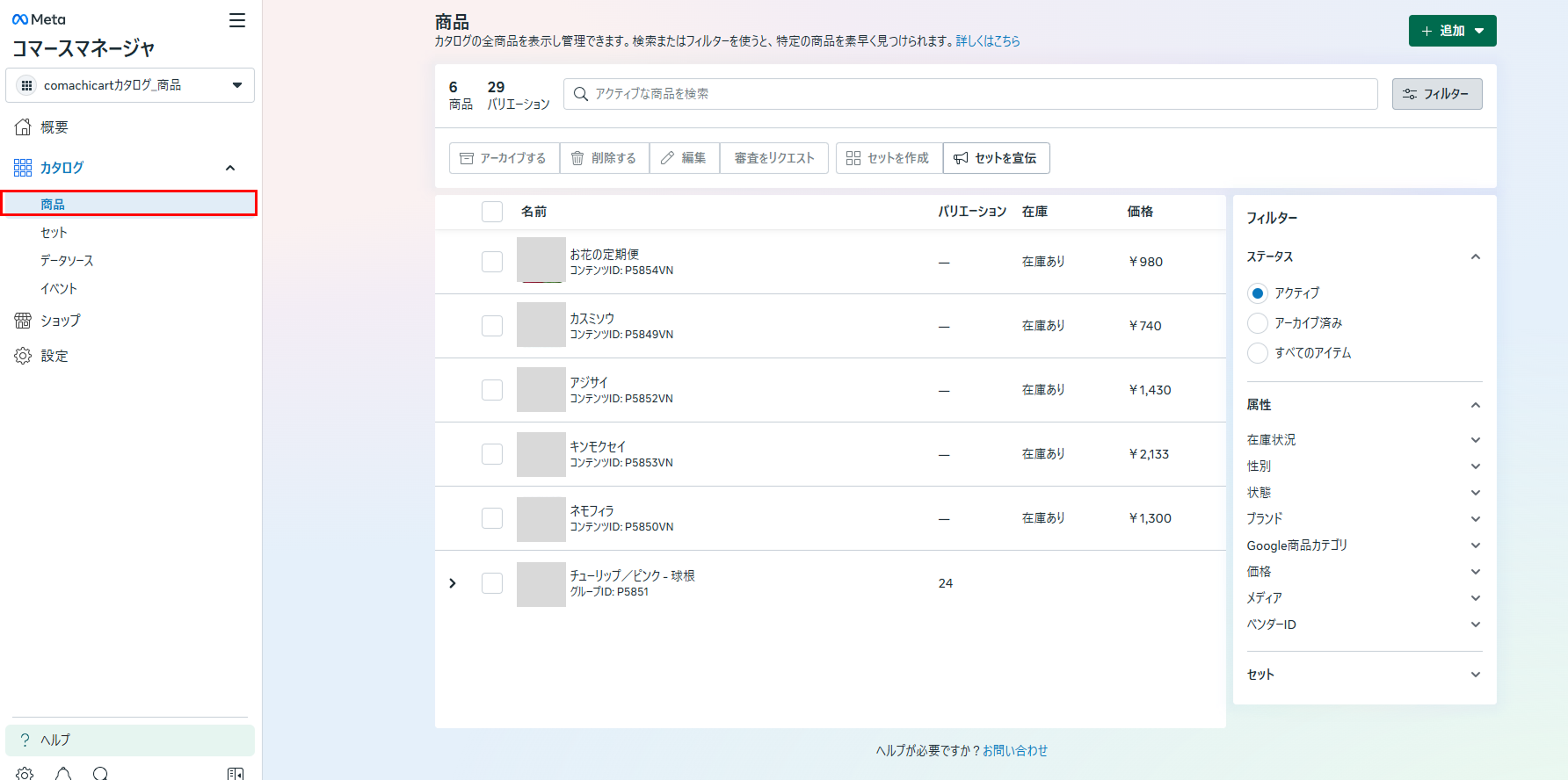The height and width of the screenshot is (780, 1568).
Task: Click the ショップ shop icon in sidebar
Action: point(23,321)
